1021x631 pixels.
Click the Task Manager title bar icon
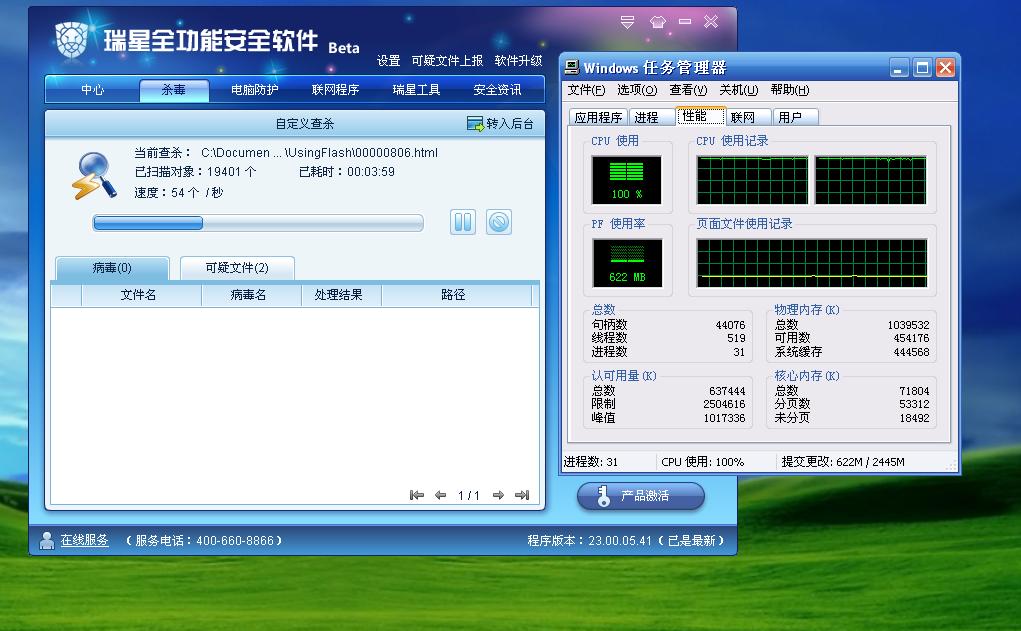(x=572, y=67)
